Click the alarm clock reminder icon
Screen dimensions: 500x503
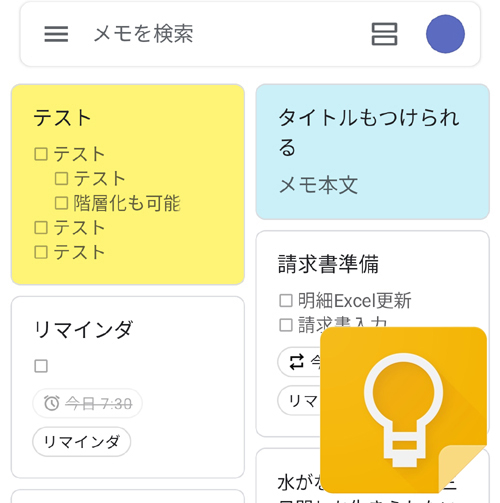(52, 403)
